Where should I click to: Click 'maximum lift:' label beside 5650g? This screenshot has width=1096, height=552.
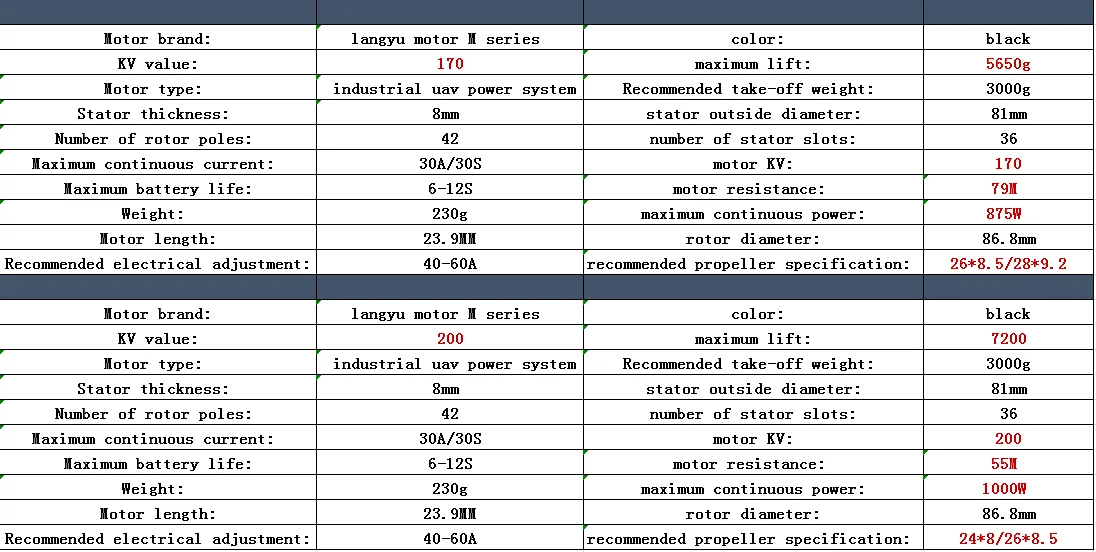(753, 64)
